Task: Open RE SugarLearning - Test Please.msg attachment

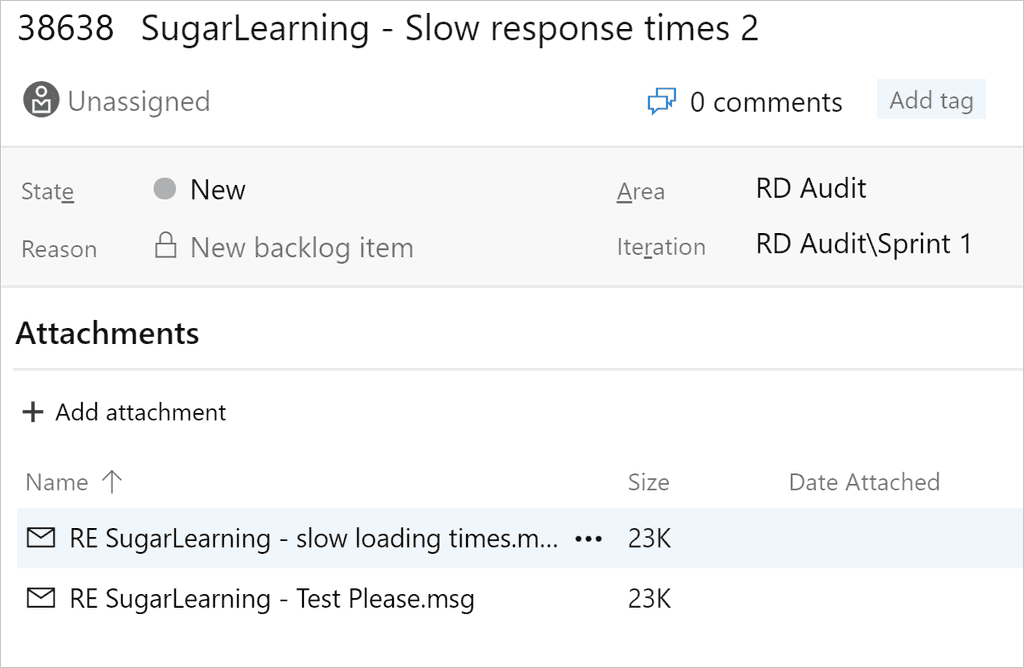Action: [x=272, y=599]
